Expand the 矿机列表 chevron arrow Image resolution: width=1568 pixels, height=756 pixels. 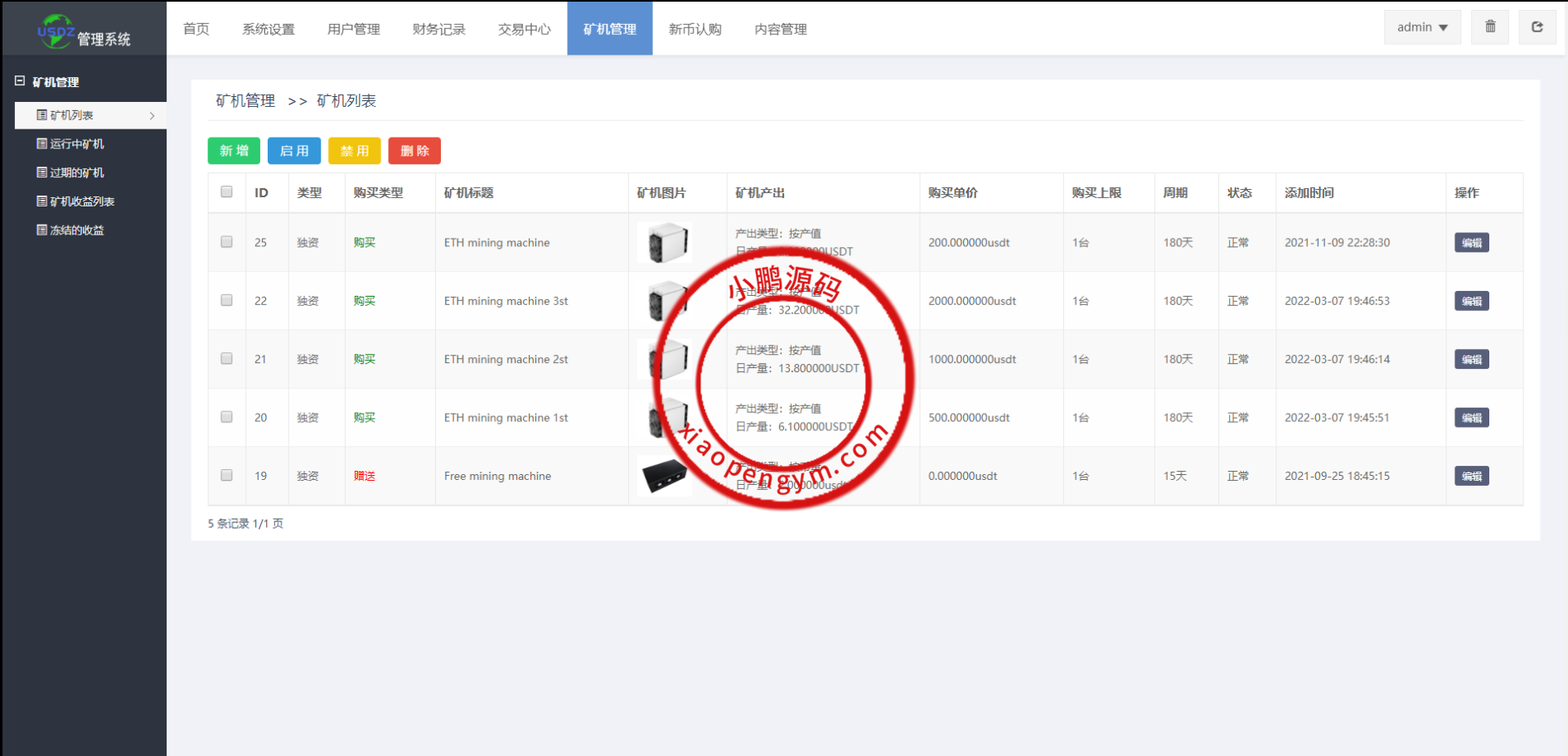tap(152, 115)
